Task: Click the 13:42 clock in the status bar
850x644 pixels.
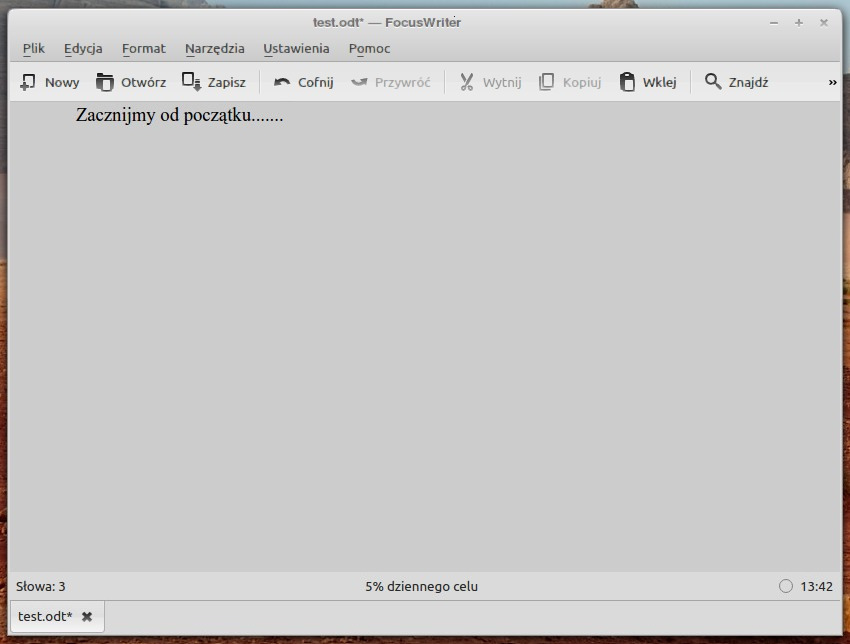Action: click(816, 586)
